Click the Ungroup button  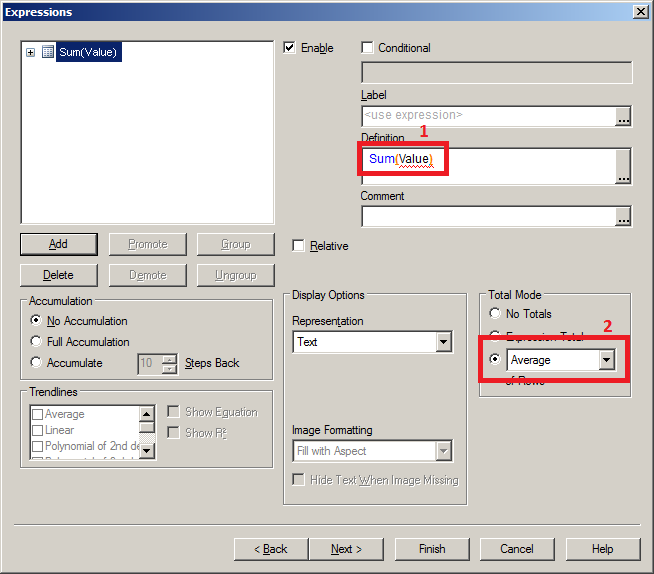[x=236, y=275]
